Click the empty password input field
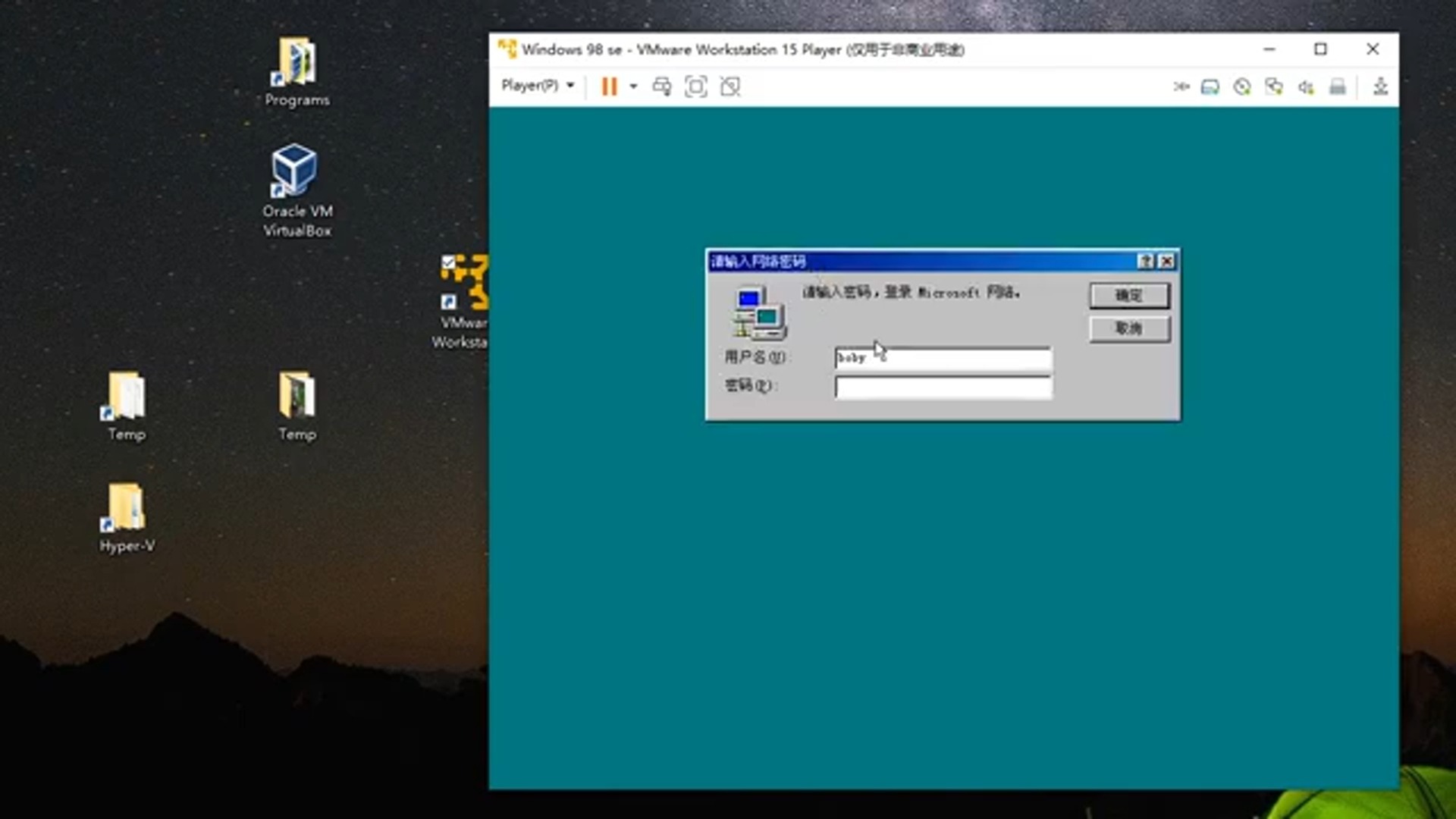 tap(943, 388)
